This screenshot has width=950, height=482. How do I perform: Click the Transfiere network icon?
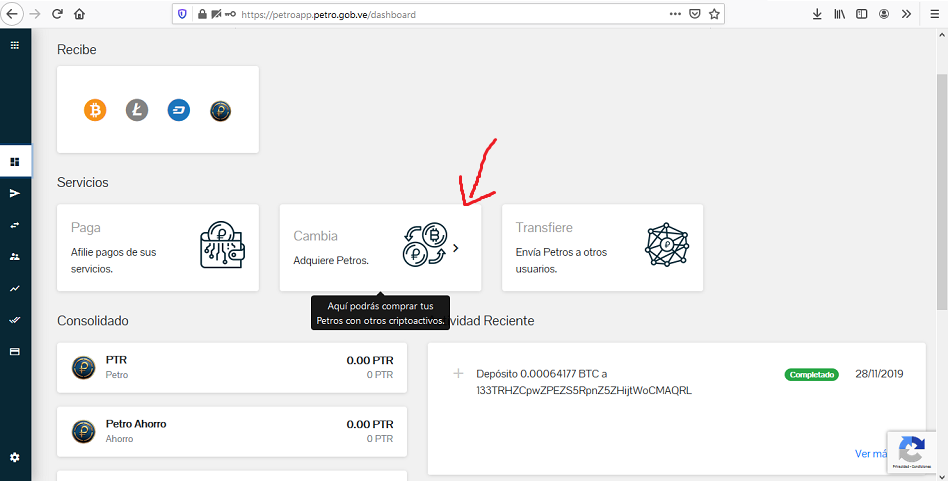point(667,245)
